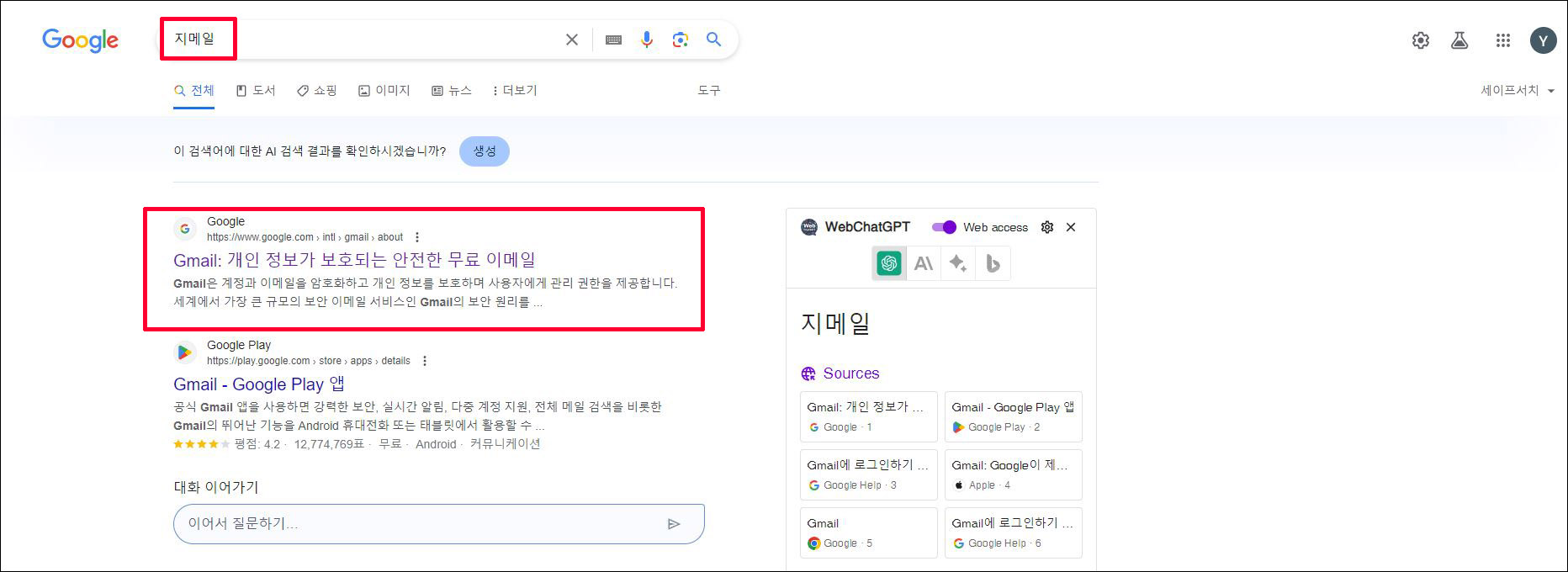Open Google Lens image search
Screen dimensions: 1568x572
click(680, 40)
